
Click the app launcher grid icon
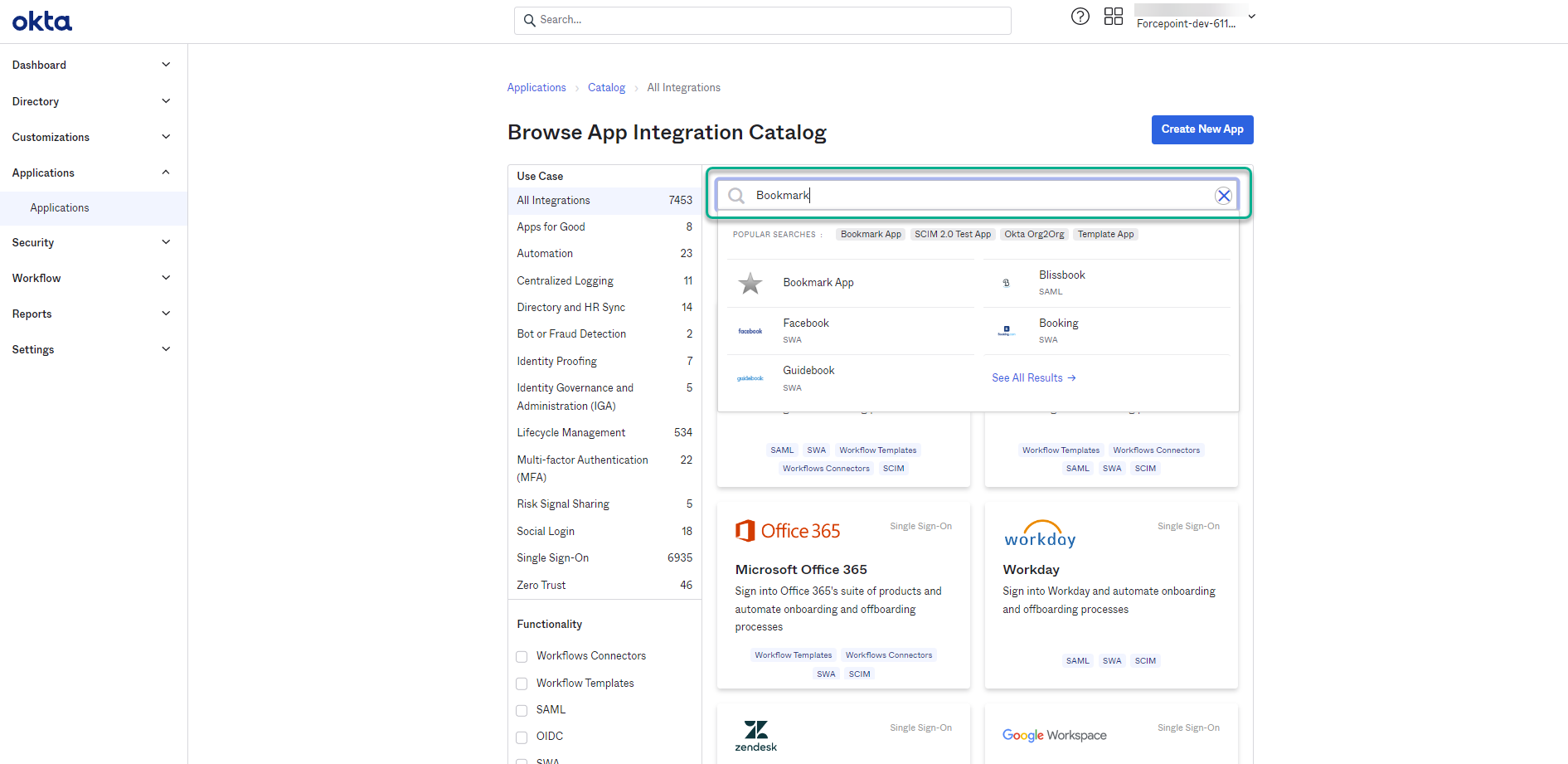(x=1114, y=15)
